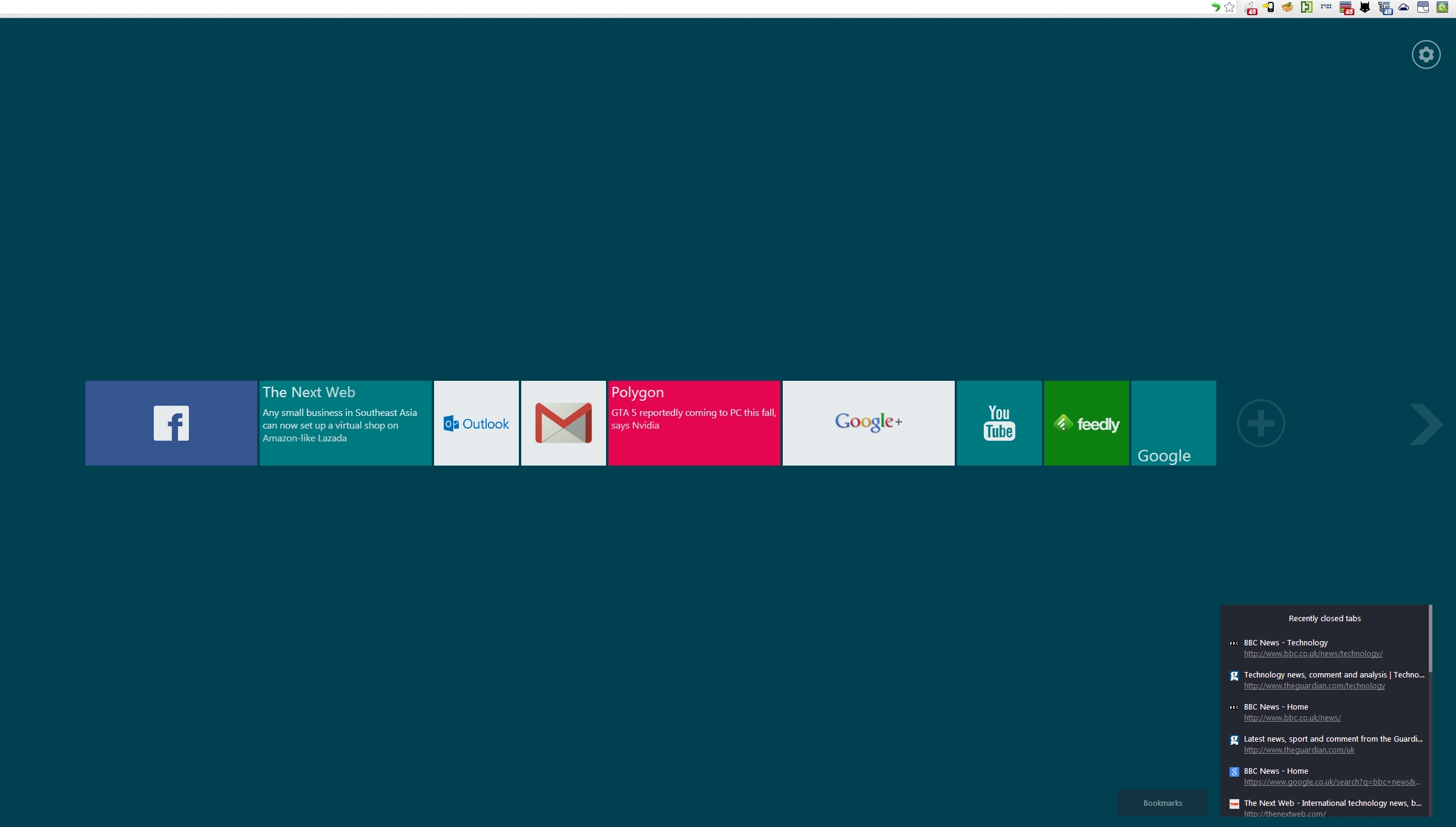Click the black cat mask extension icon
1456x827 pixels.
1365,7
